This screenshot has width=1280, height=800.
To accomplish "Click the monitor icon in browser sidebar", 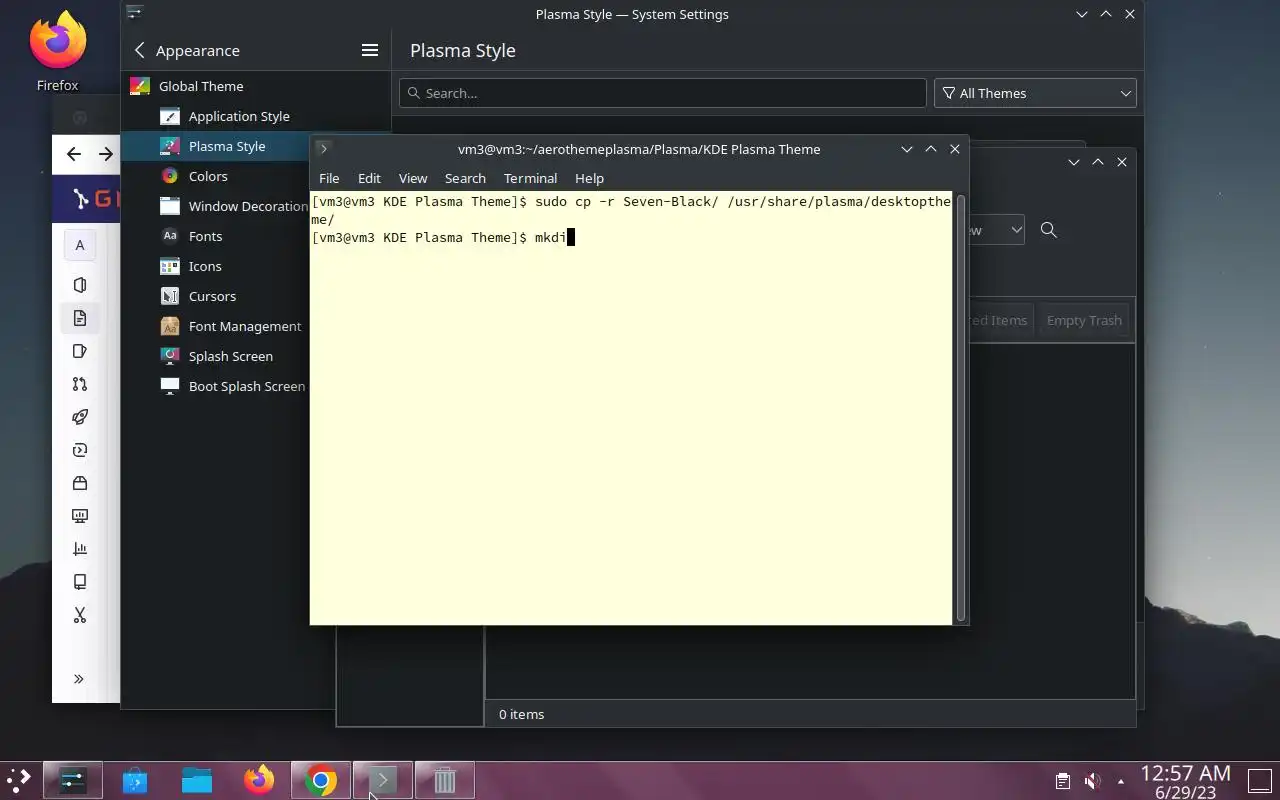I will (80, 516).
